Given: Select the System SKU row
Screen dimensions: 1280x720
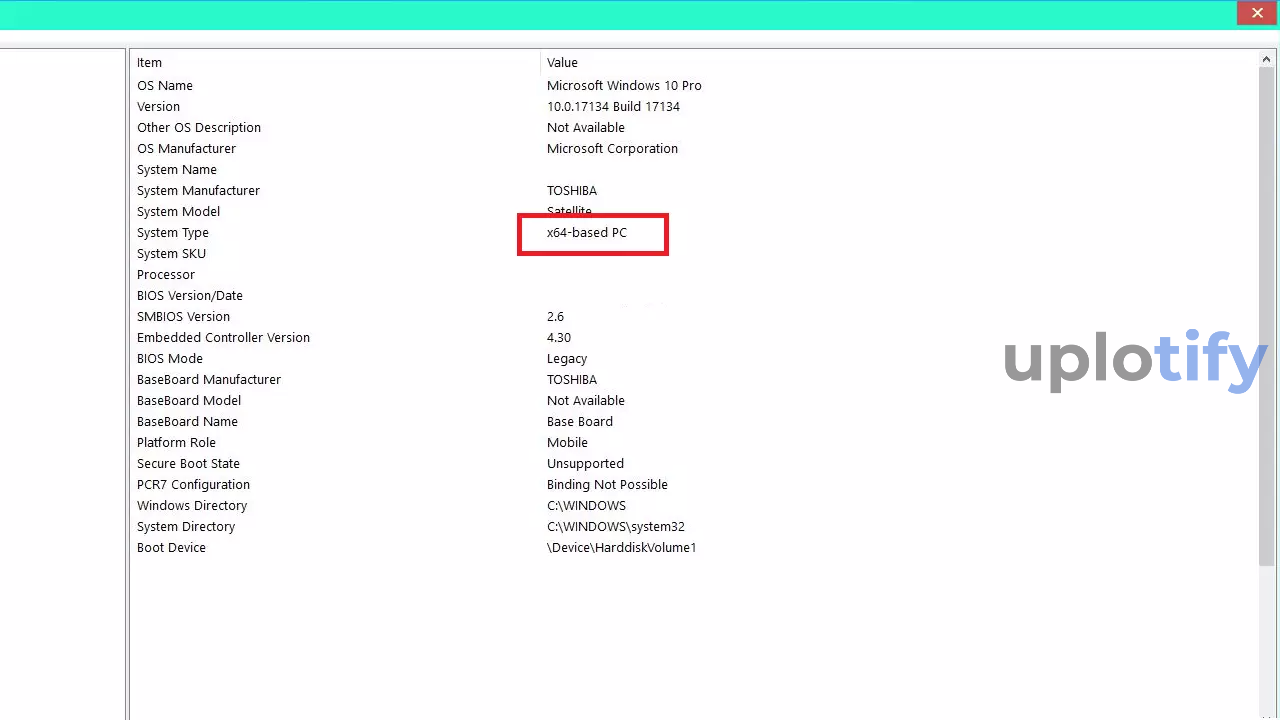Looking at the screenshot, I should pos(694,253).
